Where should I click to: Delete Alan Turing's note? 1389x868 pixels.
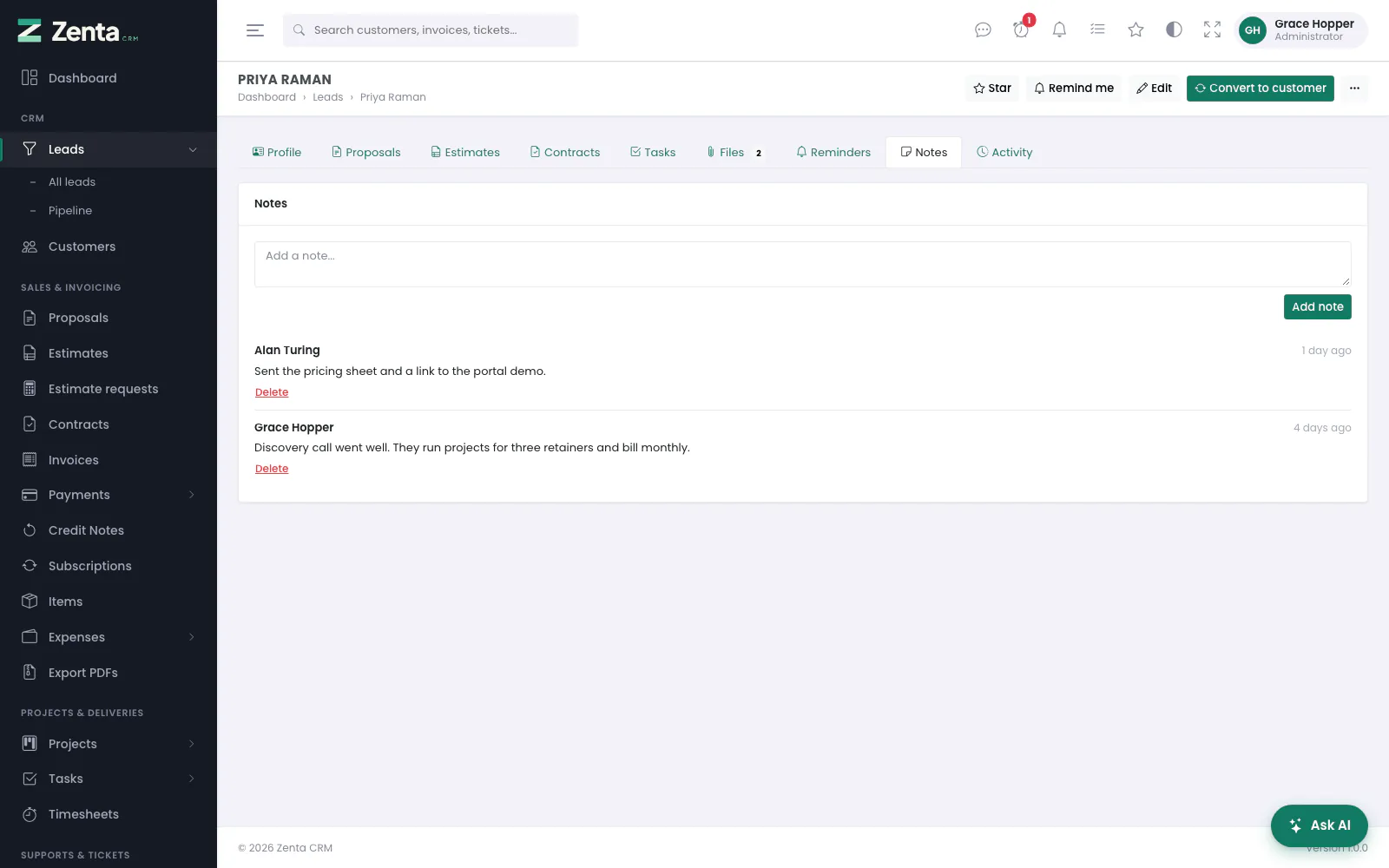coord(272,392)
